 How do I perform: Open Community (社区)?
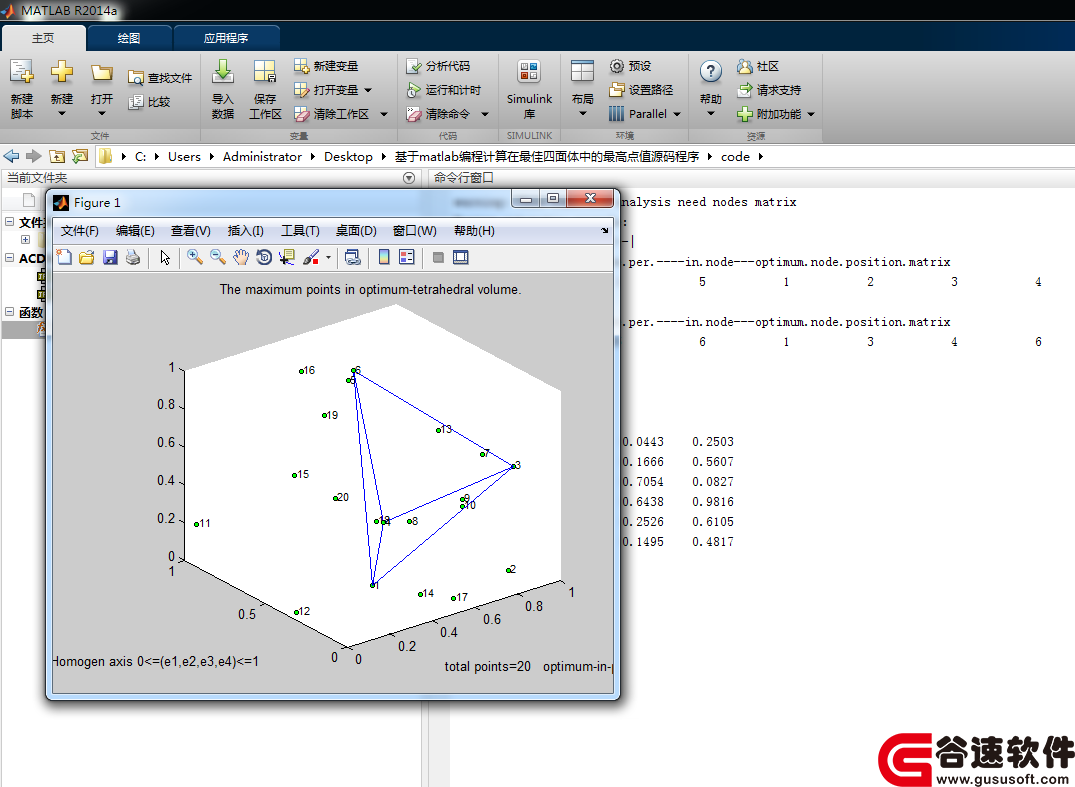(758, 66)
